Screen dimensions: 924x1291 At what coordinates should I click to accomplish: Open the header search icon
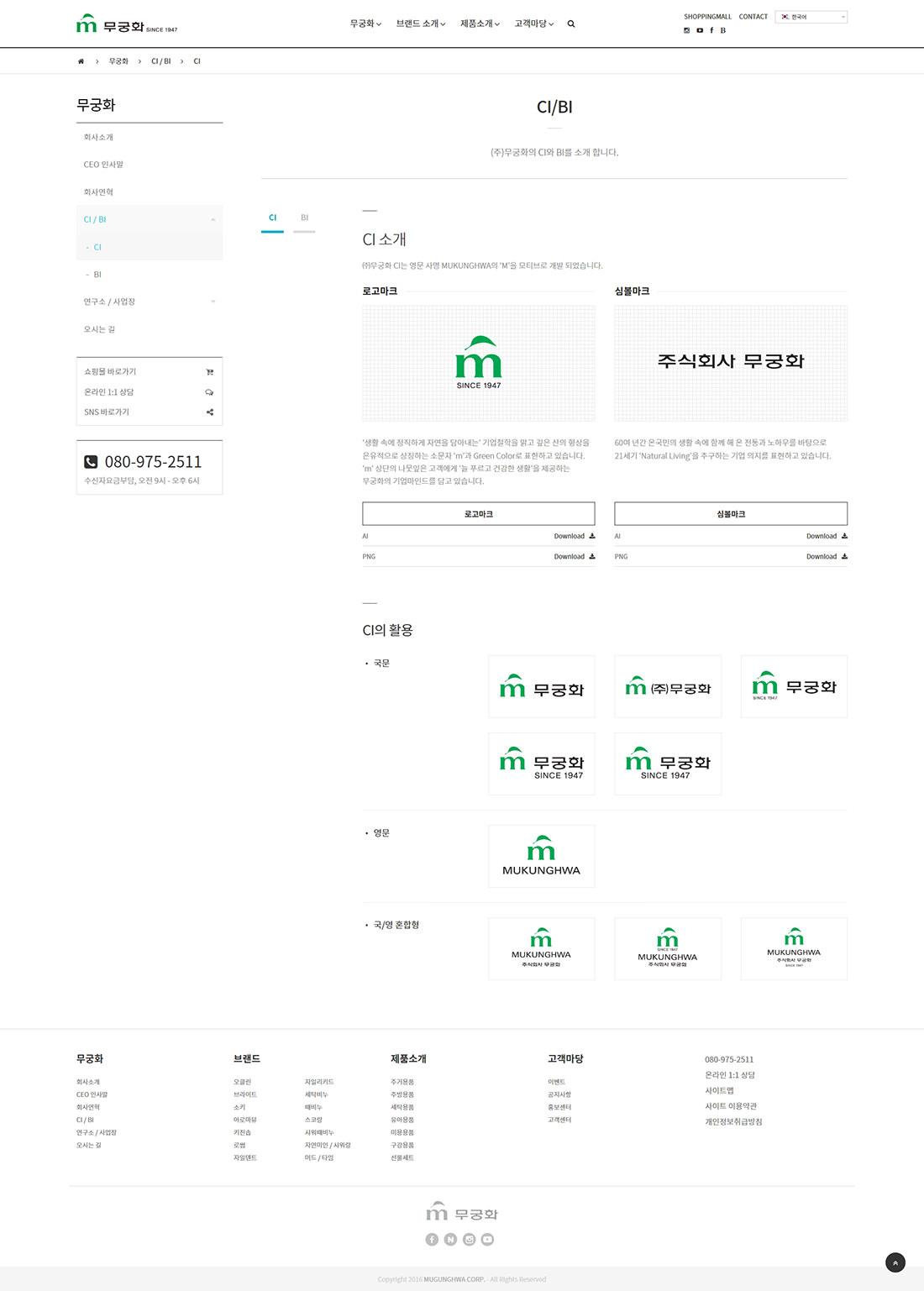click(x=571, y=24)
